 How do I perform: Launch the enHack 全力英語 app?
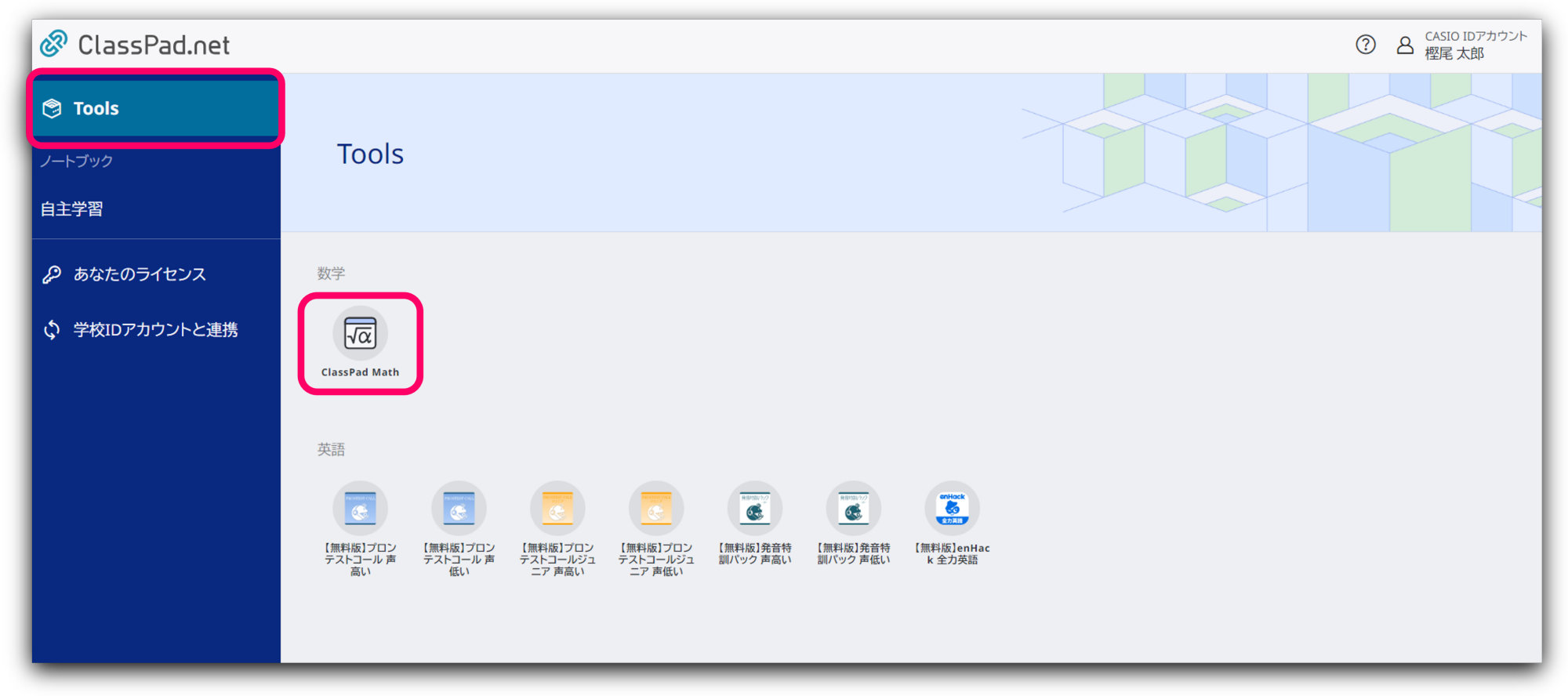pyautogui.click(x=952, y=509)
